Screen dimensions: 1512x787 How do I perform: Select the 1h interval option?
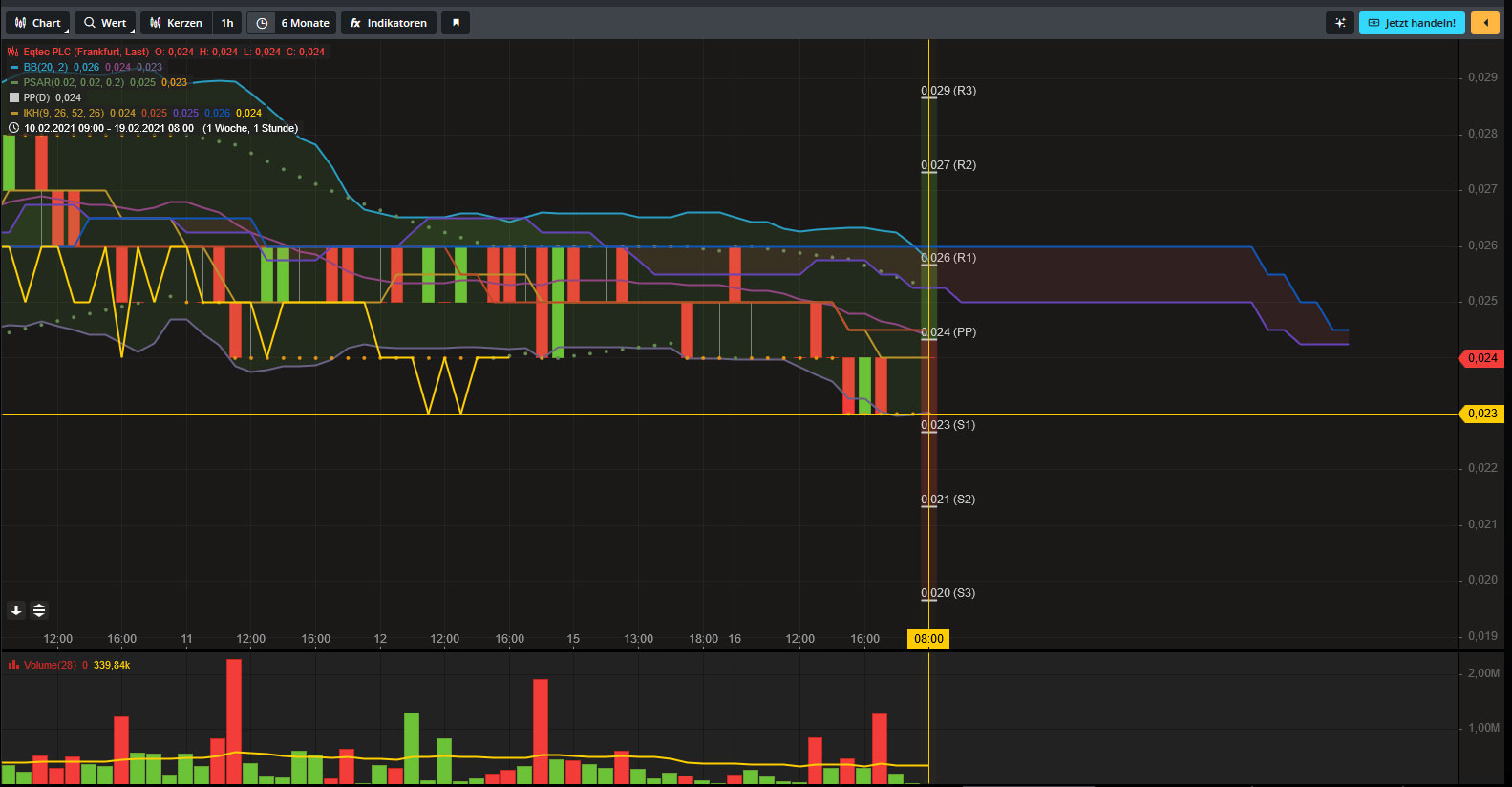pos(227,23)
